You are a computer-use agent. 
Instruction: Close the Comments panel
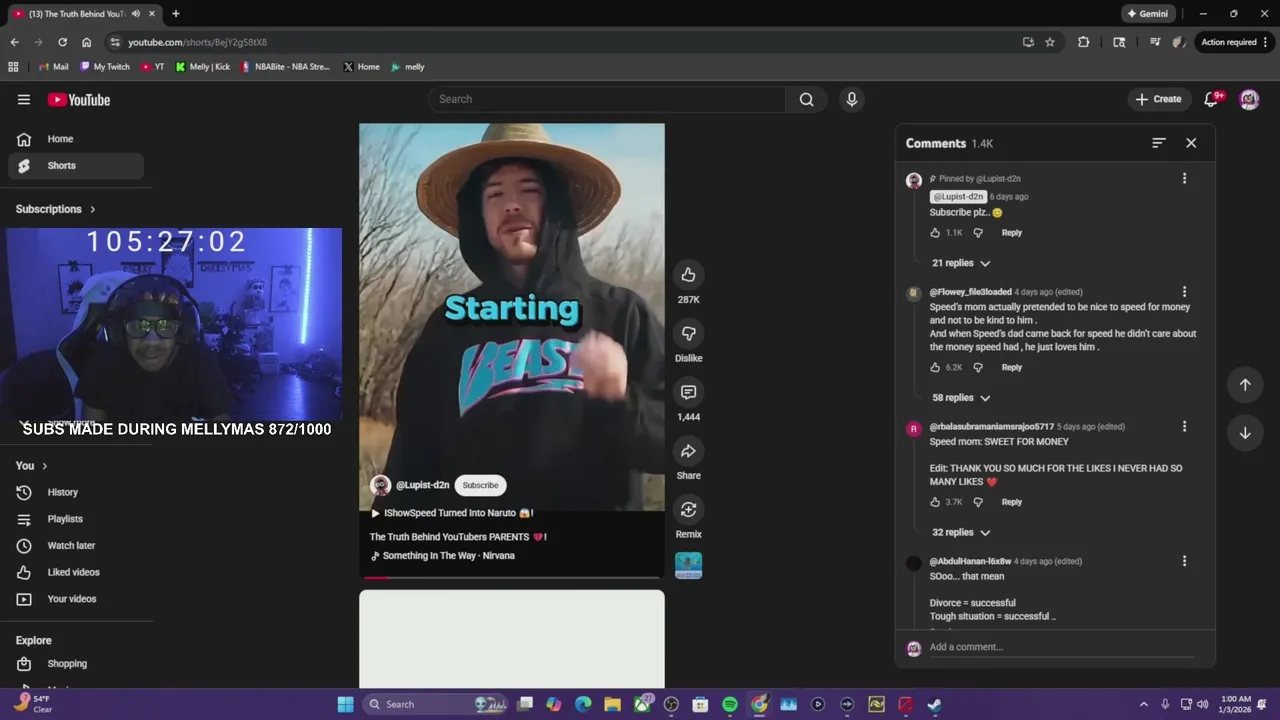1191,143
